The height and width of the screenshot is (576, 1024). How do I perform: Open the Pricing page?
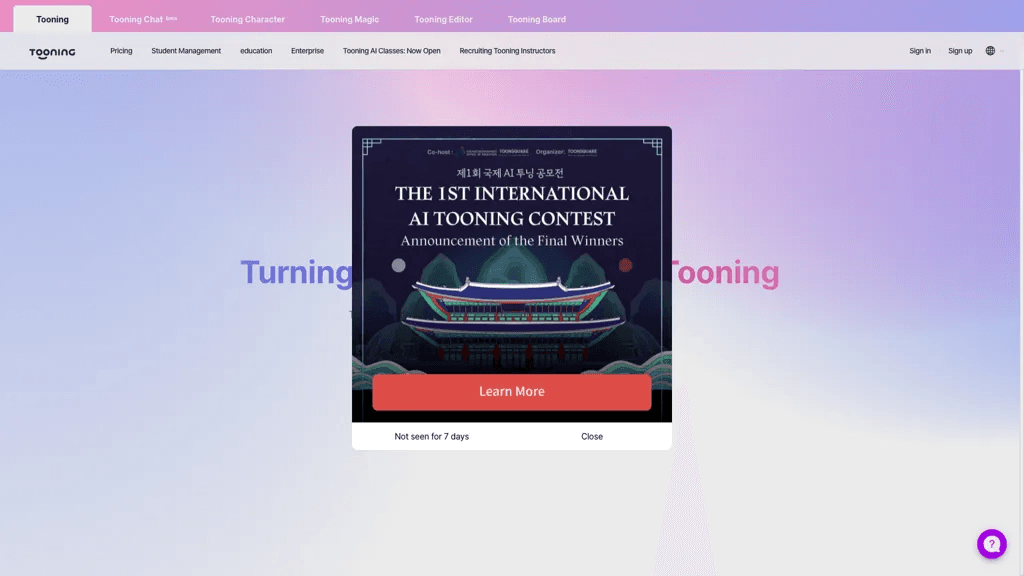pyautogui.click(x=121, y=51)
